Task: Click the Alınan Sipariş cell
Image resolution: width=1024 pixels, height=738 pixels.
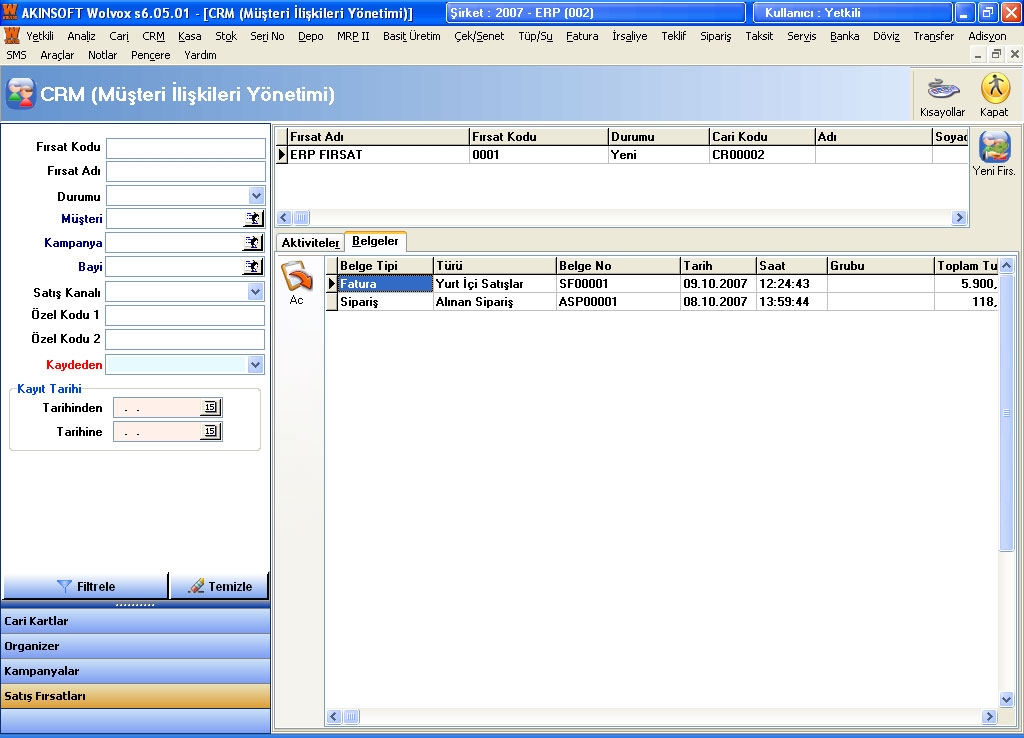Action: tap(494, 302)
